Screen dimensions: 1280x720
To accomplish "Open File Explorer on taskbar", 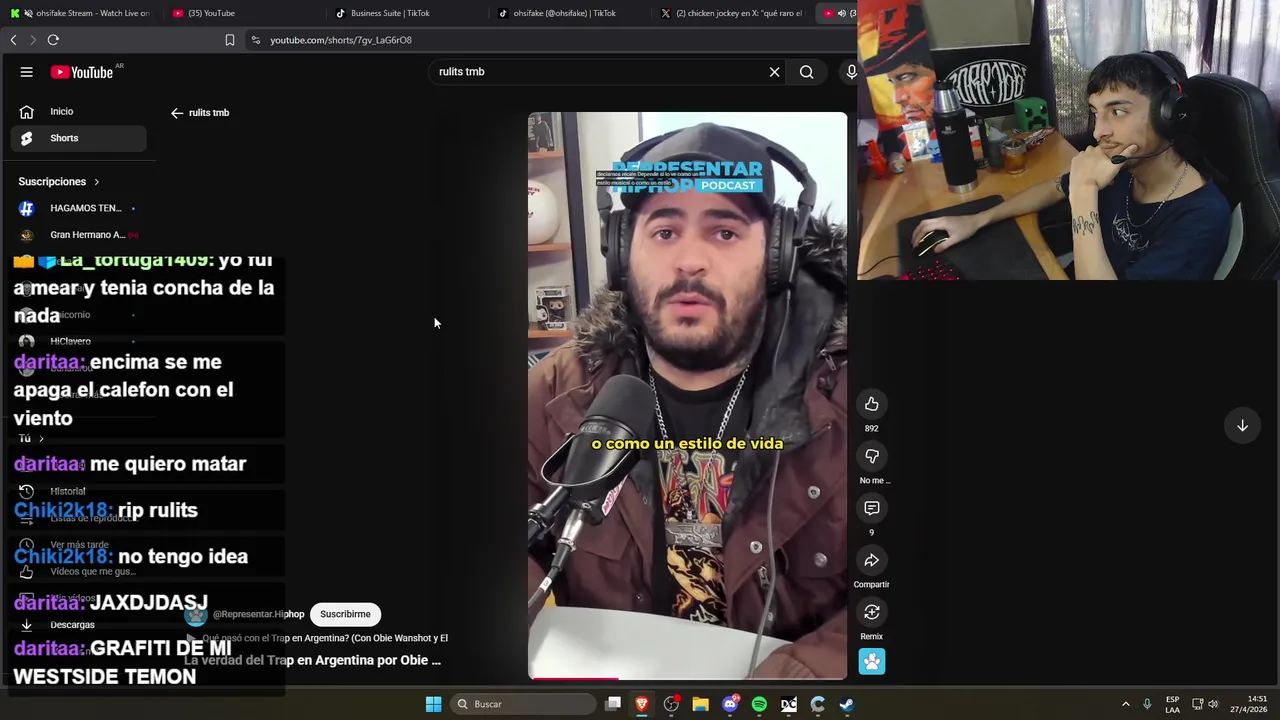I will (x=701, y=704).
